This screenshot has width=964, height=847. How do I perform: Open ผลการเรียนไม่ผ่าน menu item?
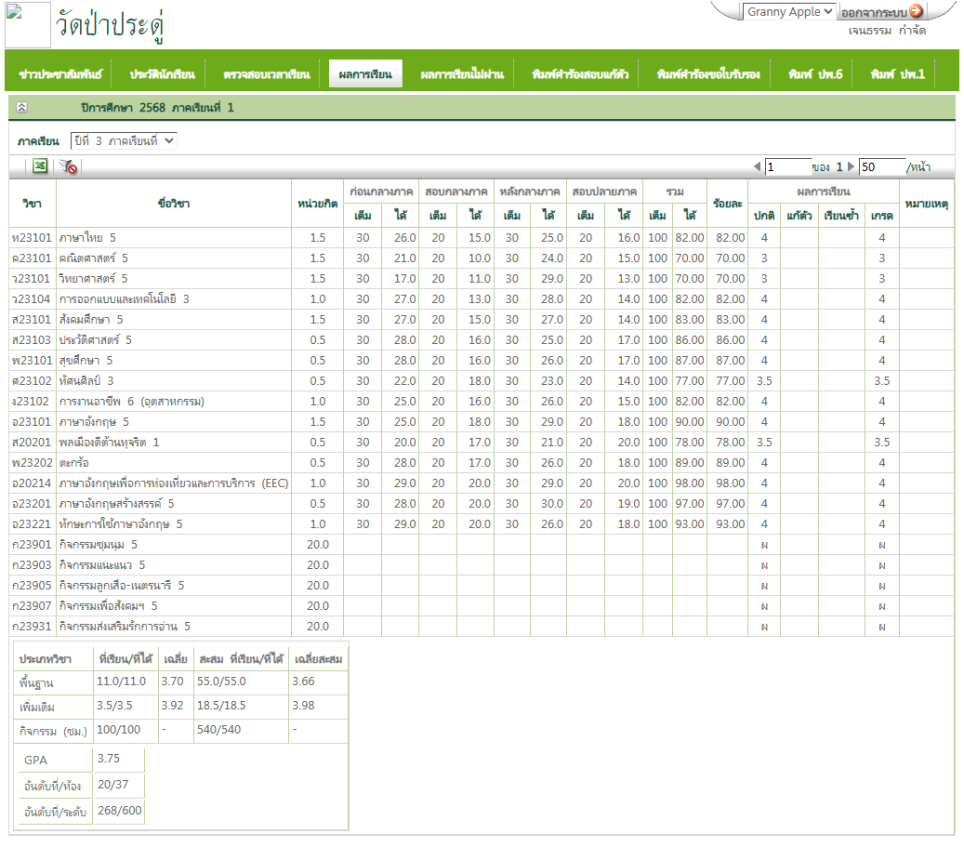click(461, 75)
